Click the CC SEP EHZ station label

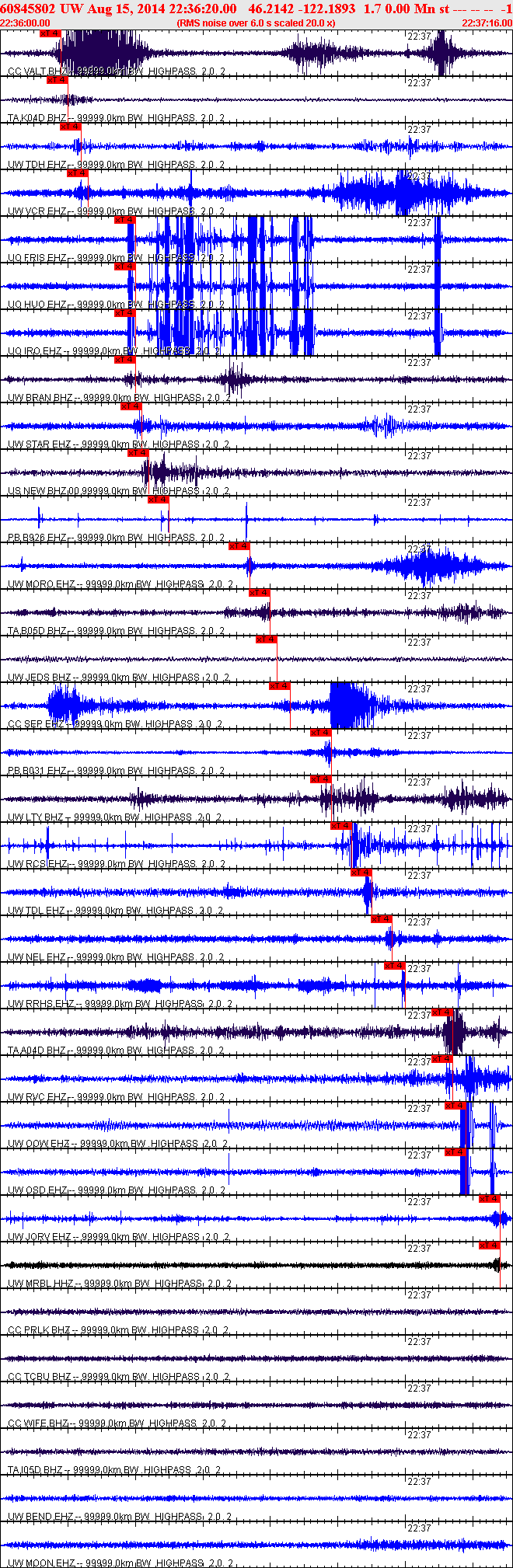(36, 724)
